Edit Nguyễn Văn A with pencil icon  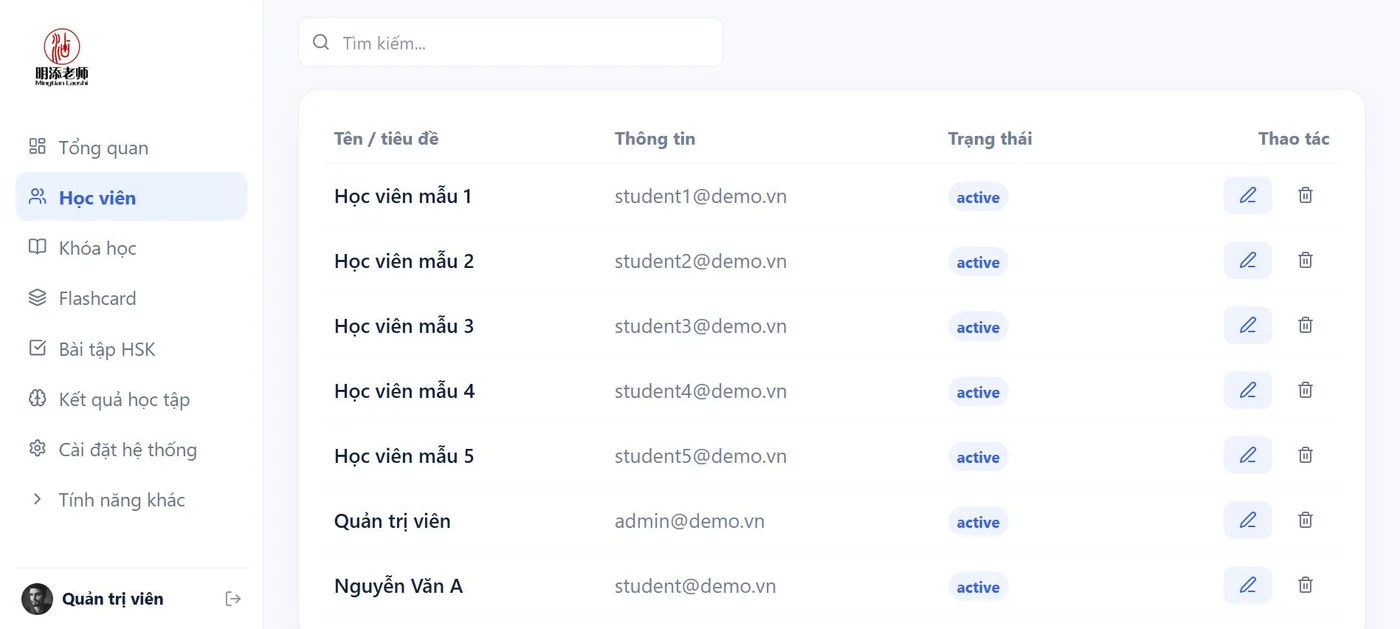tap(1248, 585)
